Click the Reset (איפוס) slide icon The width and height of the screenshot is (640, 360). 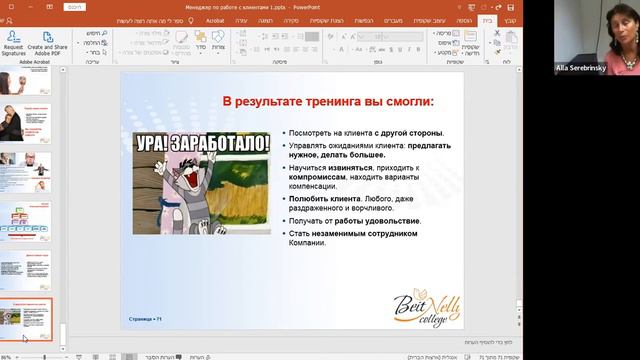tap(456, 43)
